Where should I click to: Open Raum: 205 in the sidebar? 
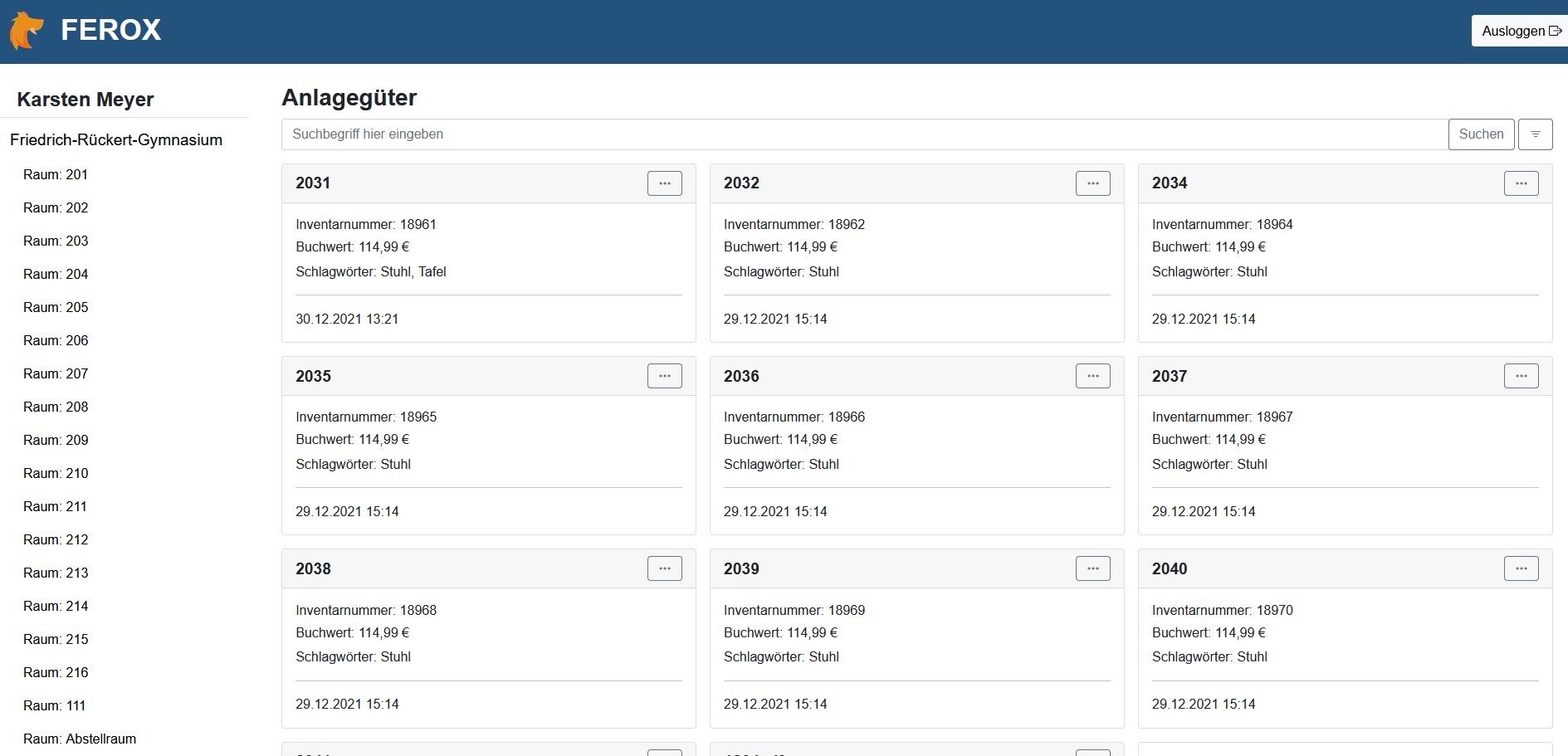pos(56,307)
